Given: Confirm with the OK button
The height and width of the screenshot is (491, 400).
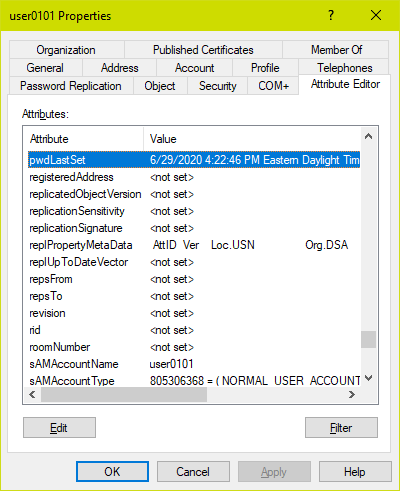Looking at the screenshot, I should [x=112, y=472].
